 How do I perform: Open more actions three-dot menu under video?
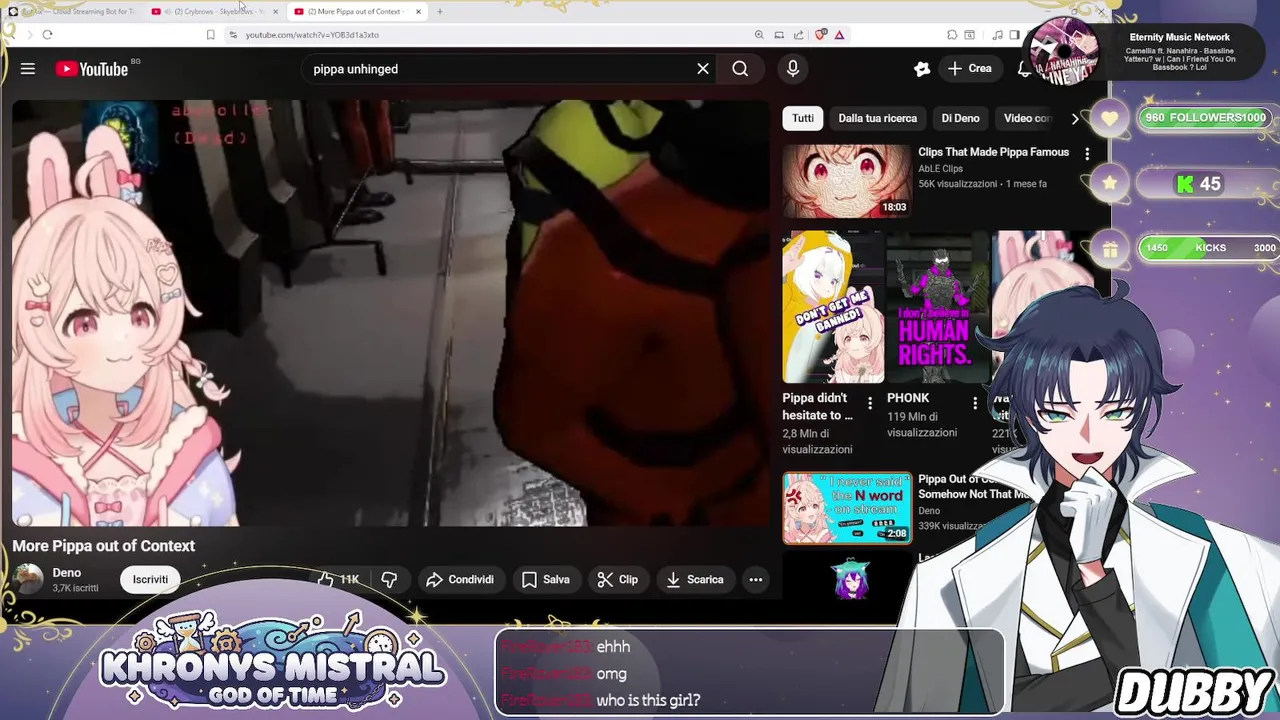click(x=756, y=579)
